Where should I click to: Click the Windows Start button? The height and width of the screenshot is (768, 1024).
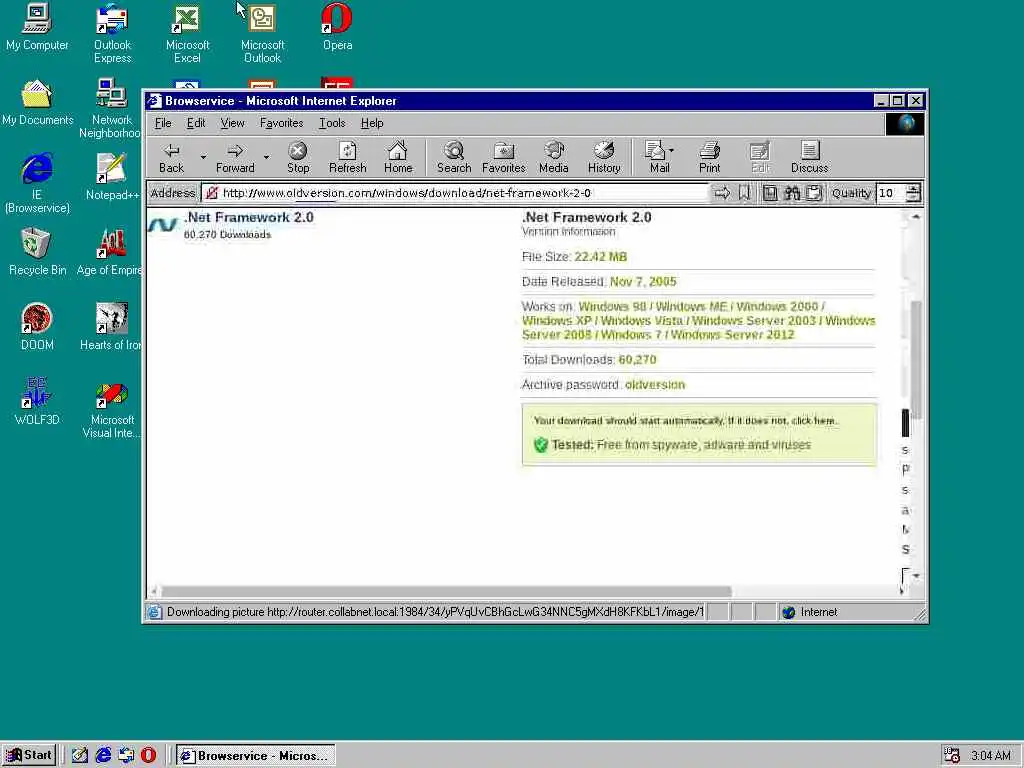29,756
